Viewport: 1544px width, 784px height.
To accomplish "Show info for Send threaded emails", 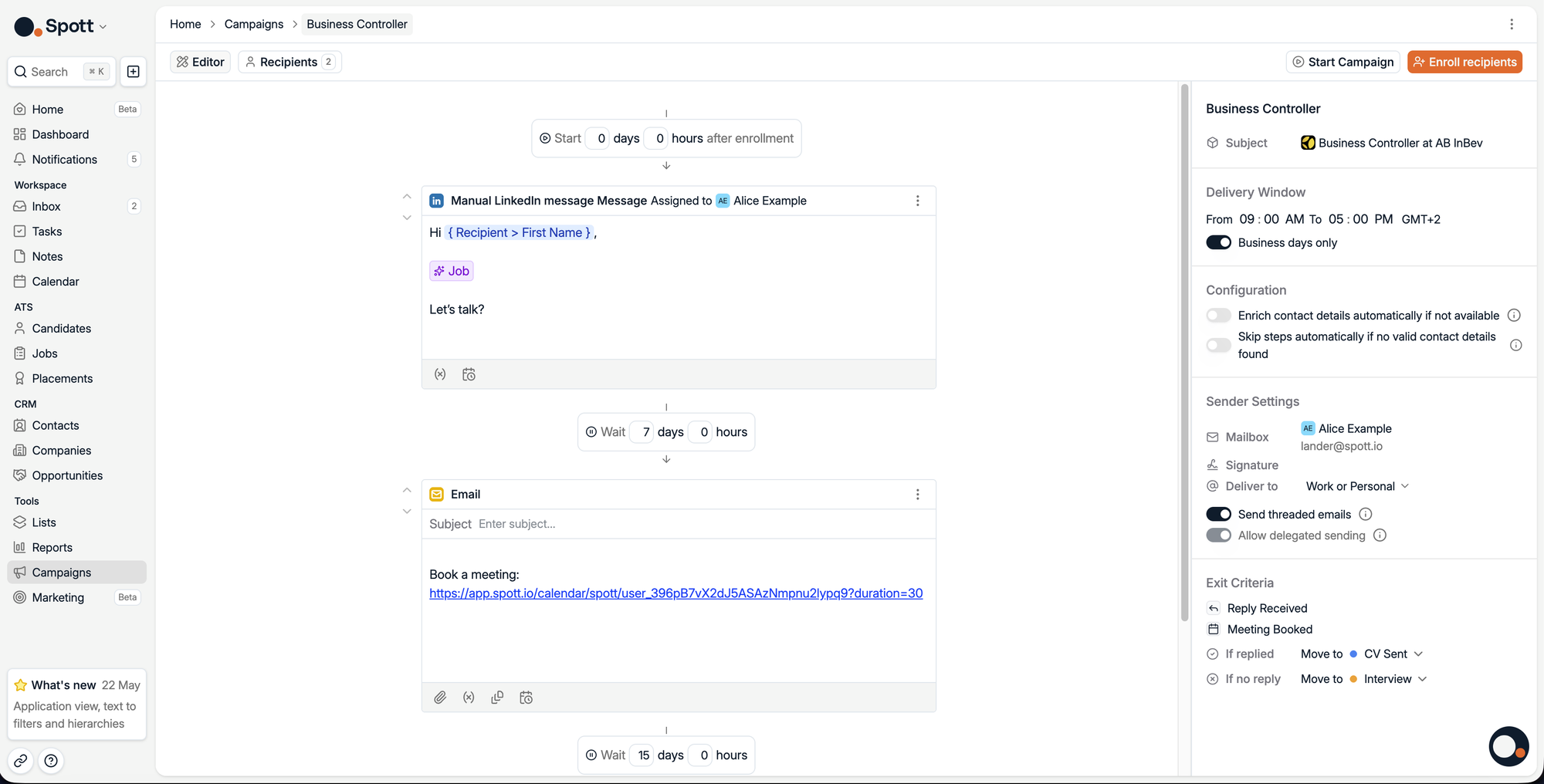I will tap(1365, 514).
